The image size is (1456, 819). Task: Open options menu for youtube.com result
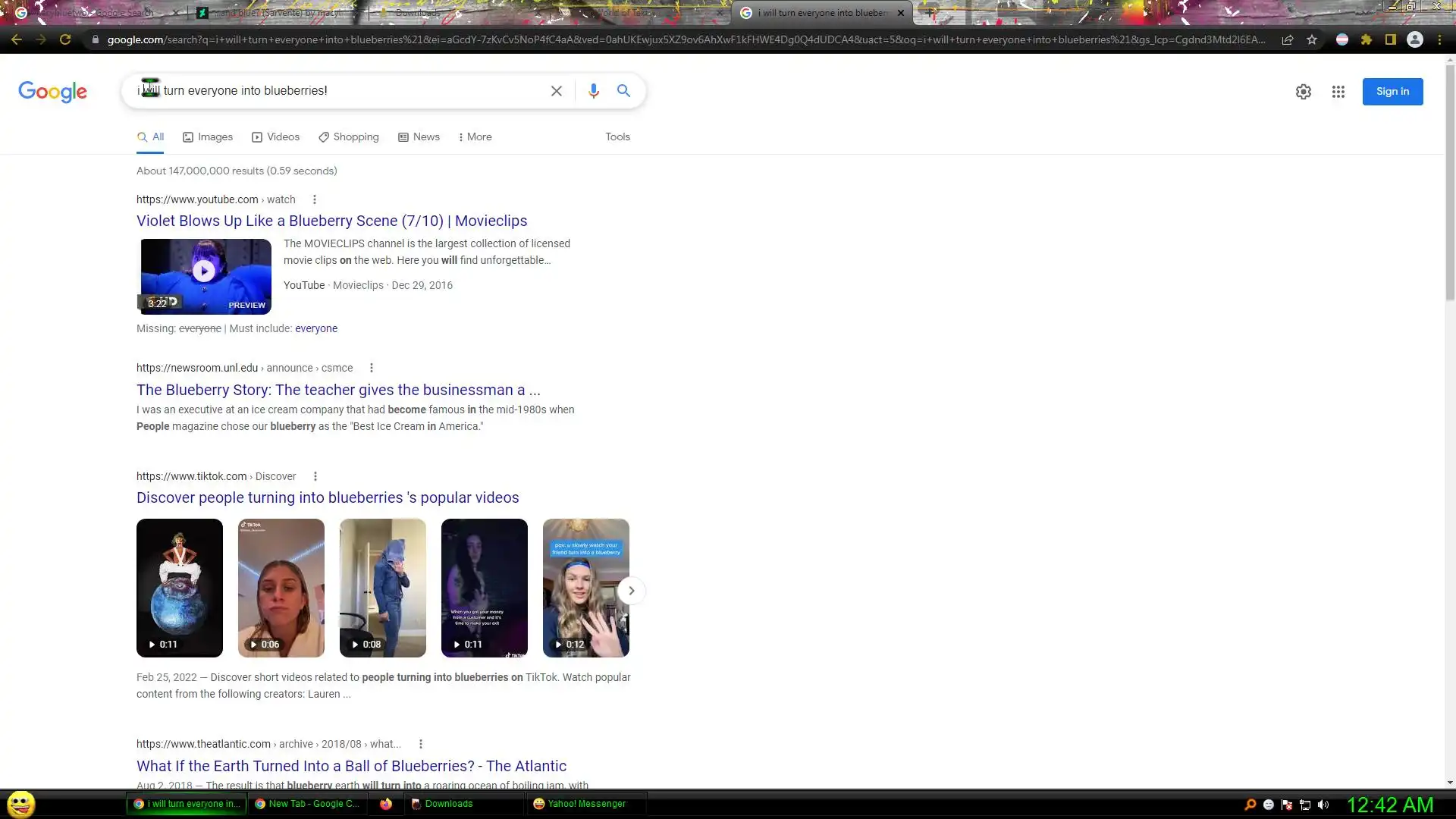tap(315, 199)
